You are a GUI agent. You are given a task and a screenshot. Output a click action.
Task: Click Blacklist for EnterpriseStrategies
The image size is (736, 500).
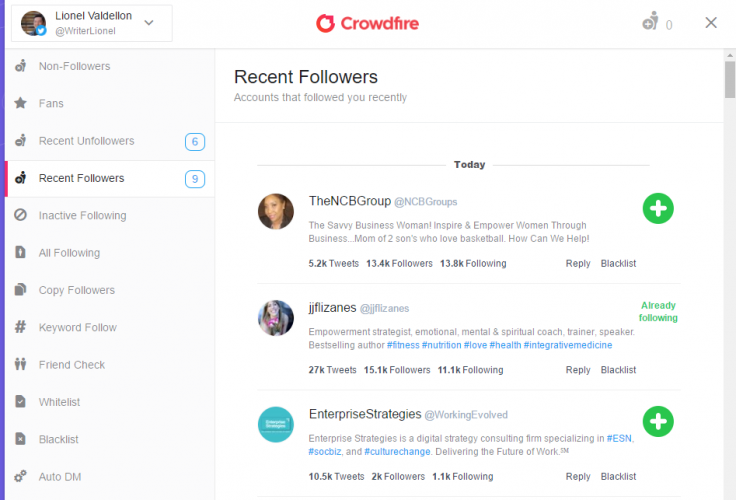tap(618, 477)
